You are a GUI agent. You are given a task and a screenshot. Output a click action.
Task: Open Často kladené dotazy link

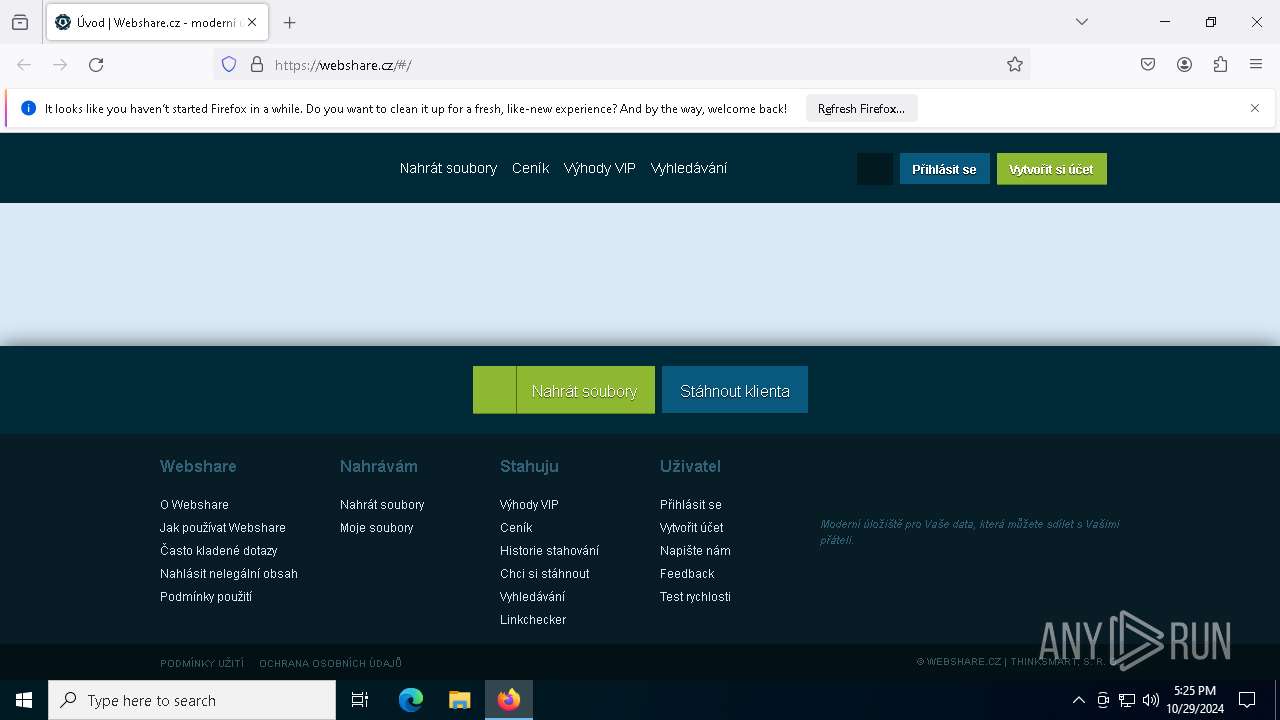coord(219,551)
